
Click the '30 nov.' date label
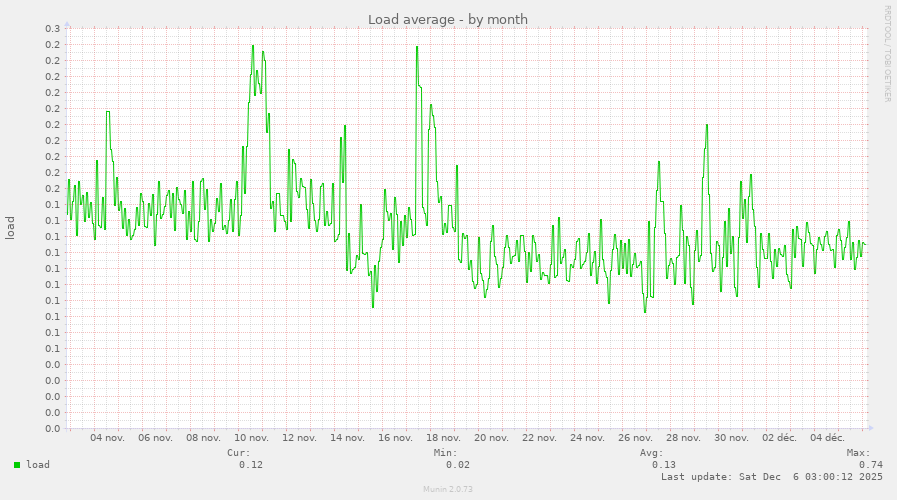732,438
